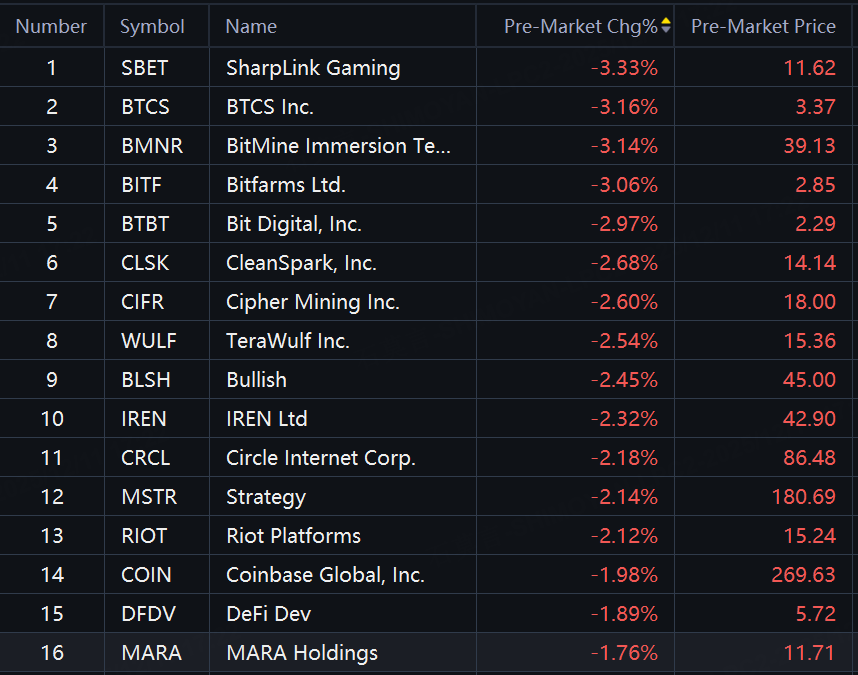Sort by Pre-Market Chg% column header
Image resolution: width=858 pixels, height=675 pixels.
click(580, 27)
